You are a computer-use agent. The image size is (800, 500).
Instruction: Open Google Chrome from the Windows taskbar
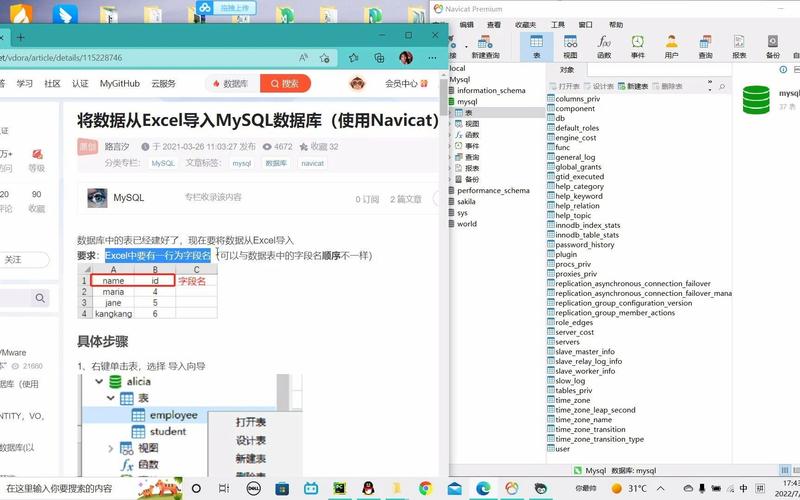coord(426,488)
